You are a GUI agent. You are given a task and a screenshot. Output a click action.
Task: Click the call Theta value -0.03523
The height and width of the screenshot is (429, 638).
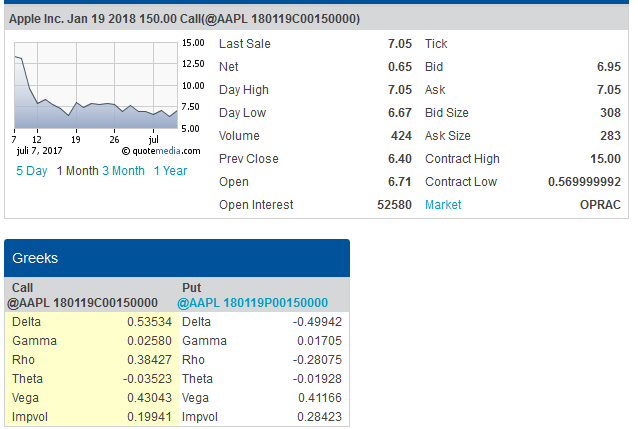point(147,379)
